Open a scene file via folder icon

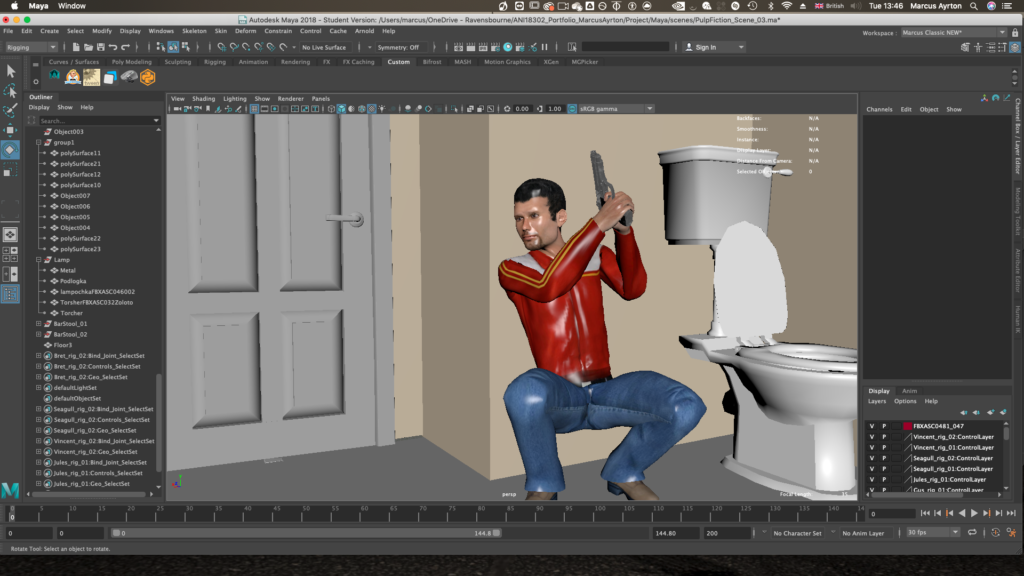pos(88,47)
